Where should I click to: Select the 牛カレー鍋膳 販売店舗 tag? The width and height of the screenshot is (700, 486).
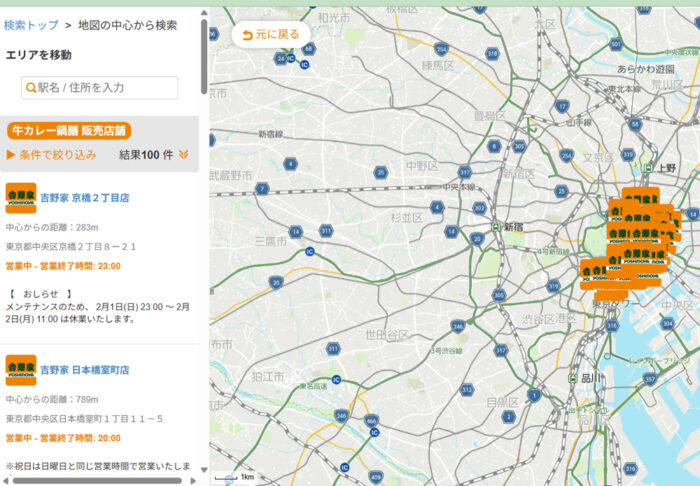tap(70, 131)
